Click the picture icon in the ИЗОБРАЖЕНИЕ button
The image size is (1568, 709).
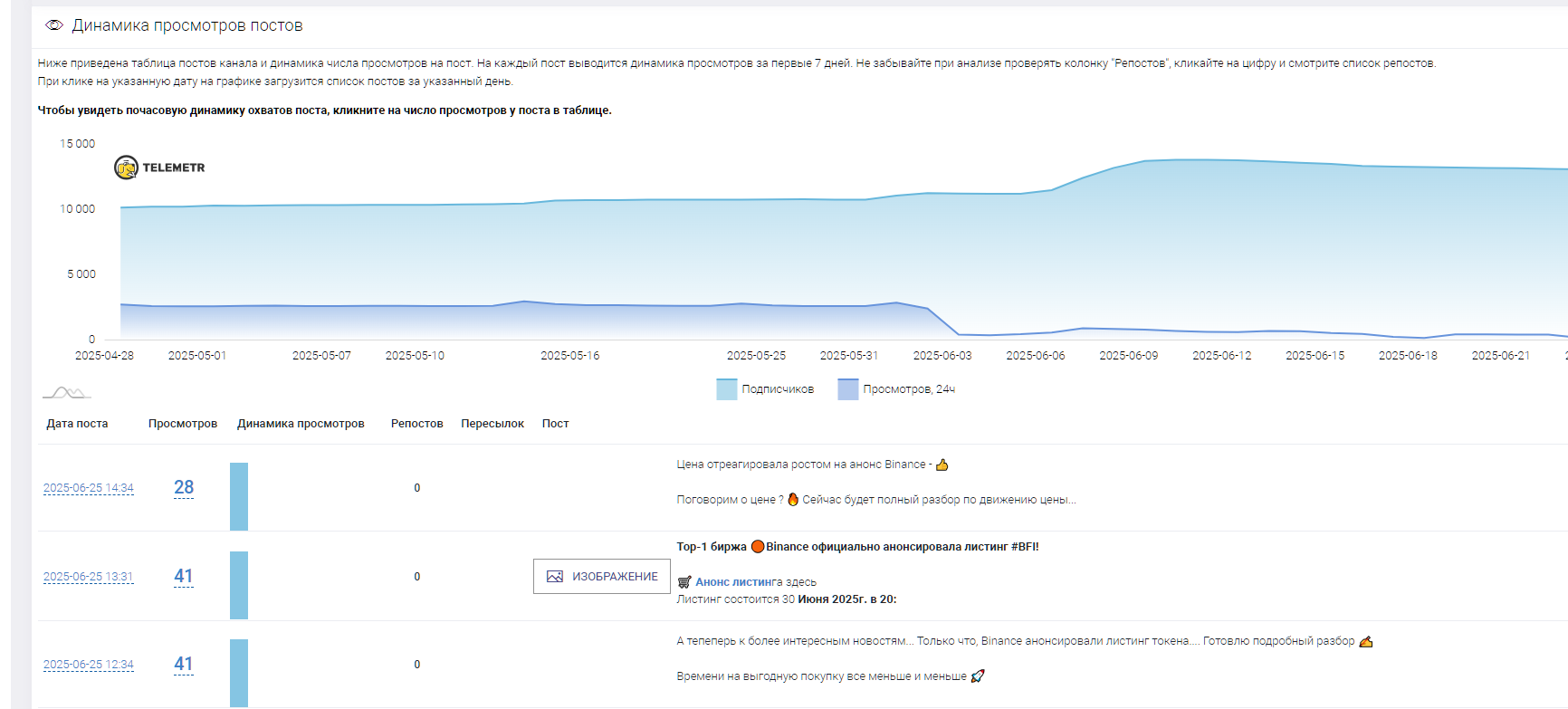pyautogui.click(x=555, y=577)
